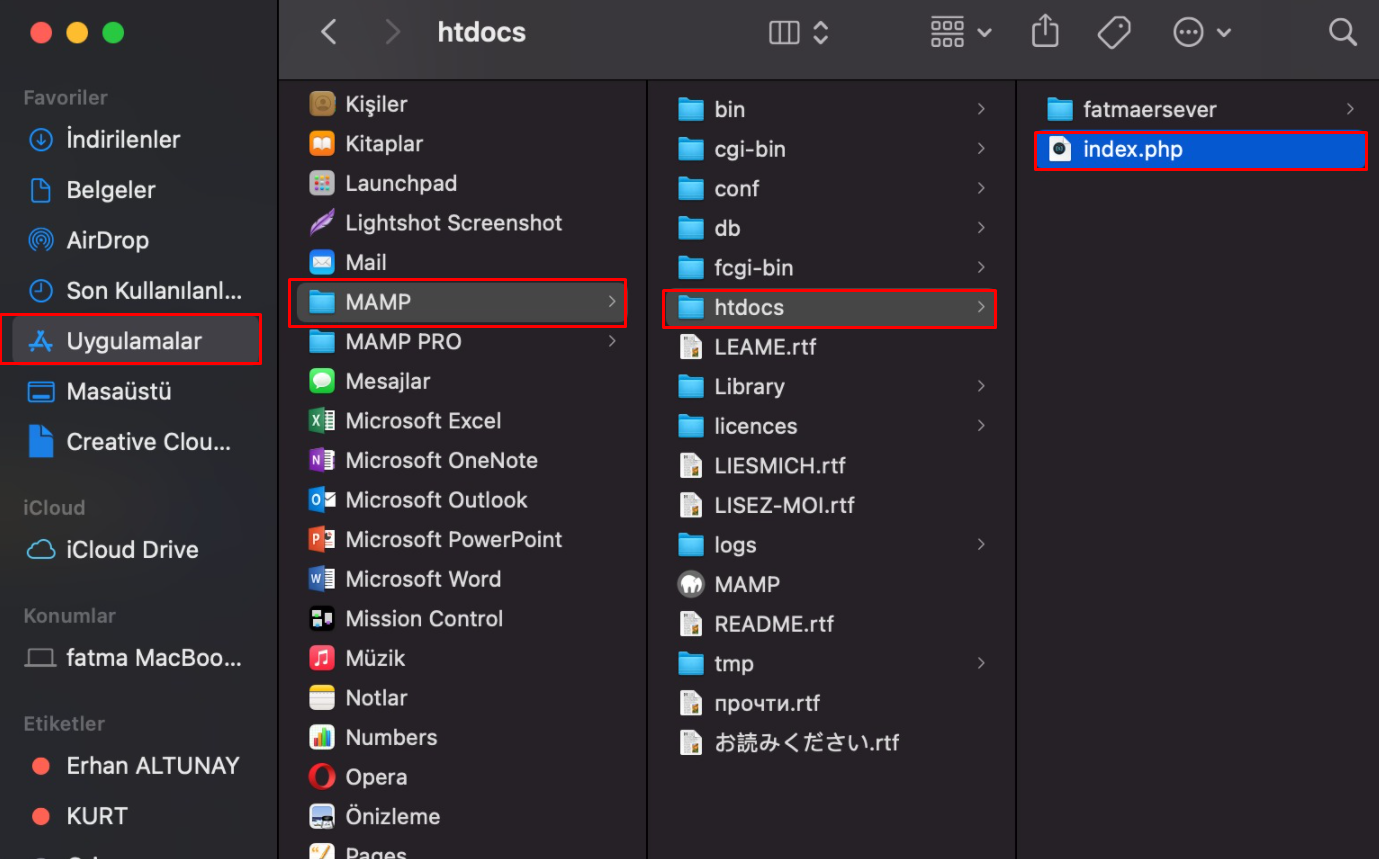
Task: Open İndirilenler in the sidebar
Action: tap(138, 139)
